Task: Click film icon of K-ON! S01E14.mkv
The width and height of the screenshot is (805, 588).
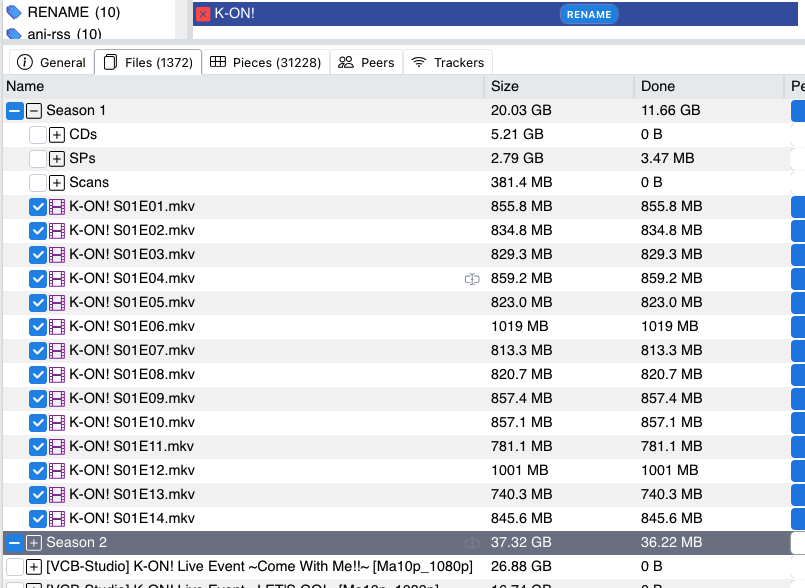Action: click(57, 519)
